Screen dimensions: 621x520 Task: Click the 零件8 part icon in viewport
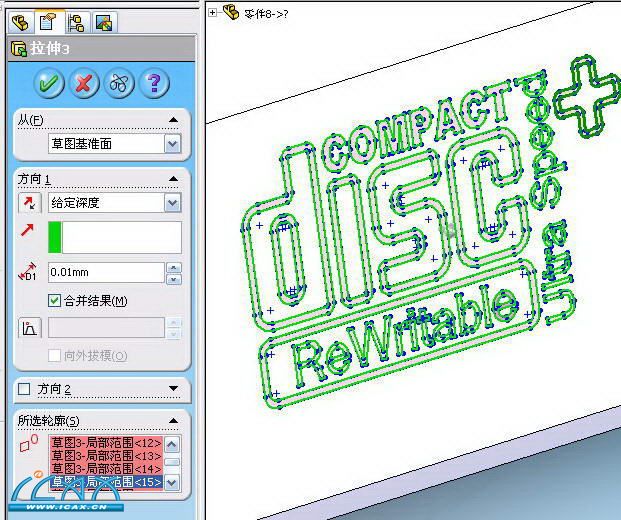(x=231, y=12)
